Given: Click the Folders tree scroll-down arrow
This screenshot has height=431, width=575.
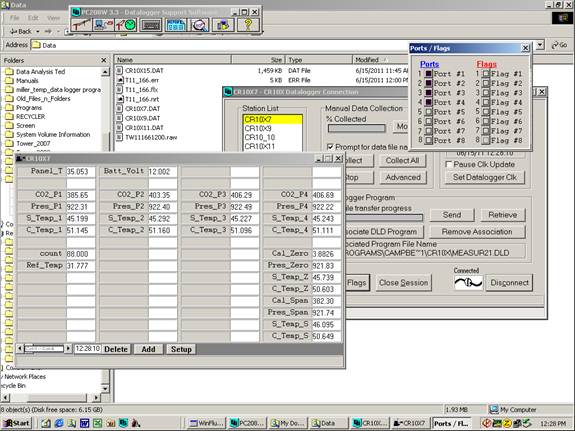Looking at the screenshot, I should pyautogui.click(x=105, y=388).
